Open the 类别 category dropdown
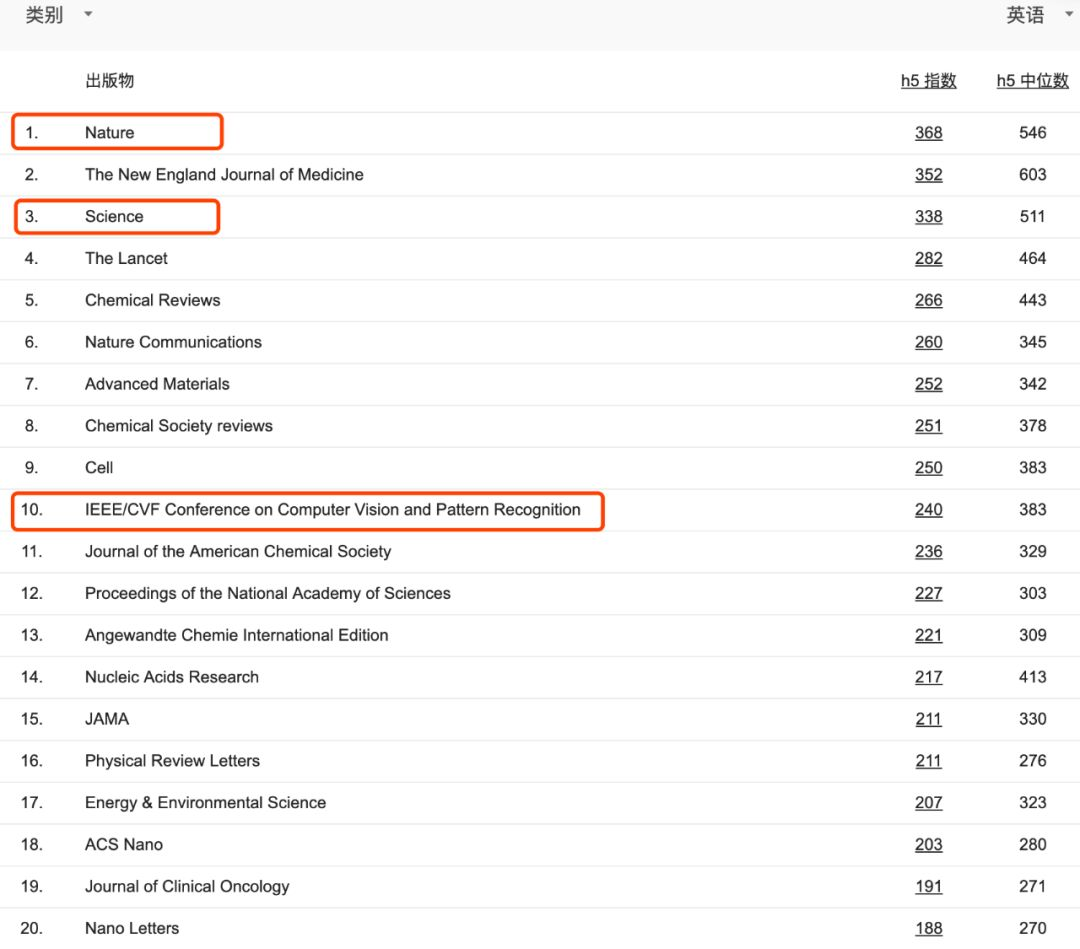Screen dimensions: 1080x949 [58, 15]
